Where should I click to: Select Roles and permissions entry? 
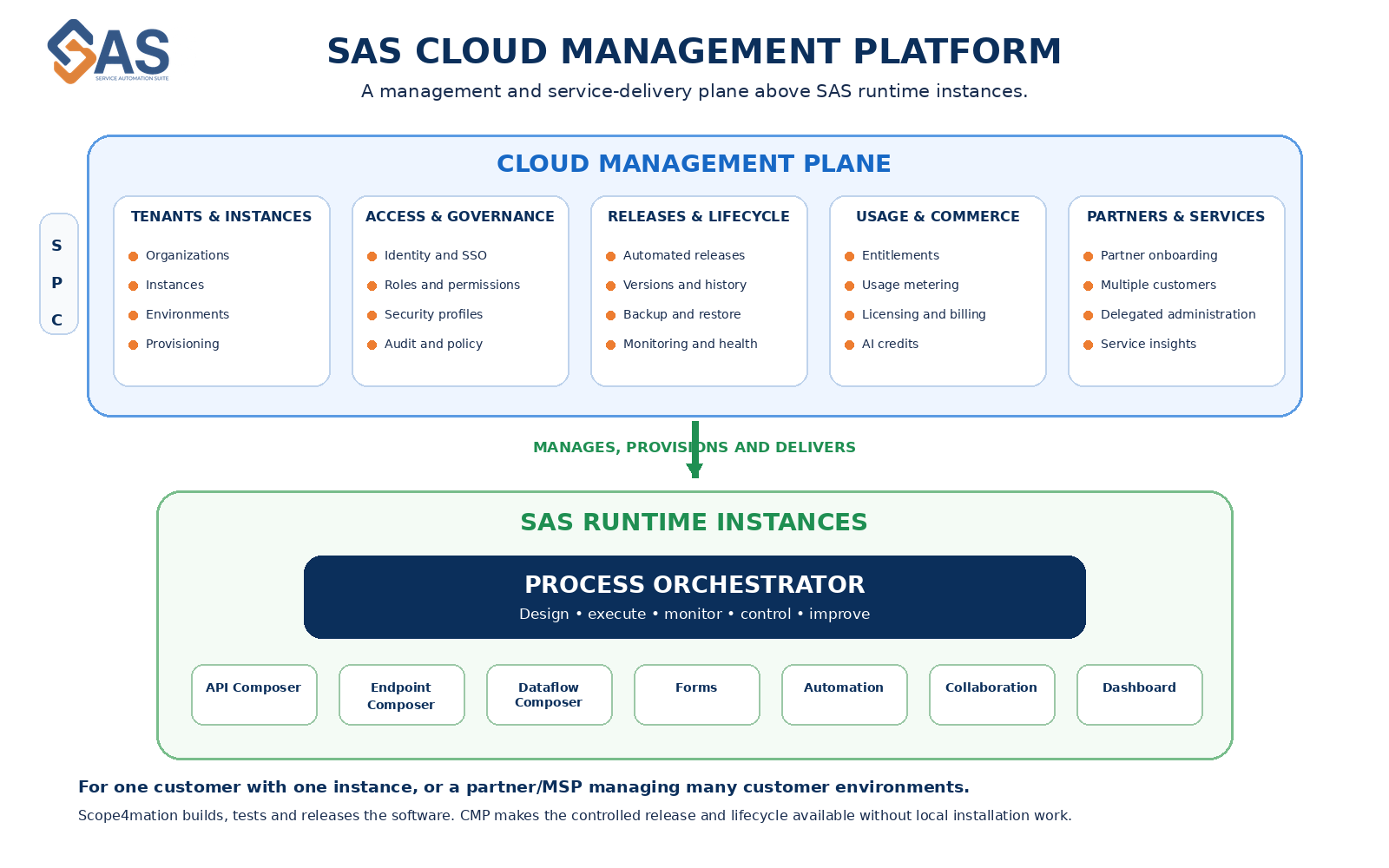click(444, 285)
